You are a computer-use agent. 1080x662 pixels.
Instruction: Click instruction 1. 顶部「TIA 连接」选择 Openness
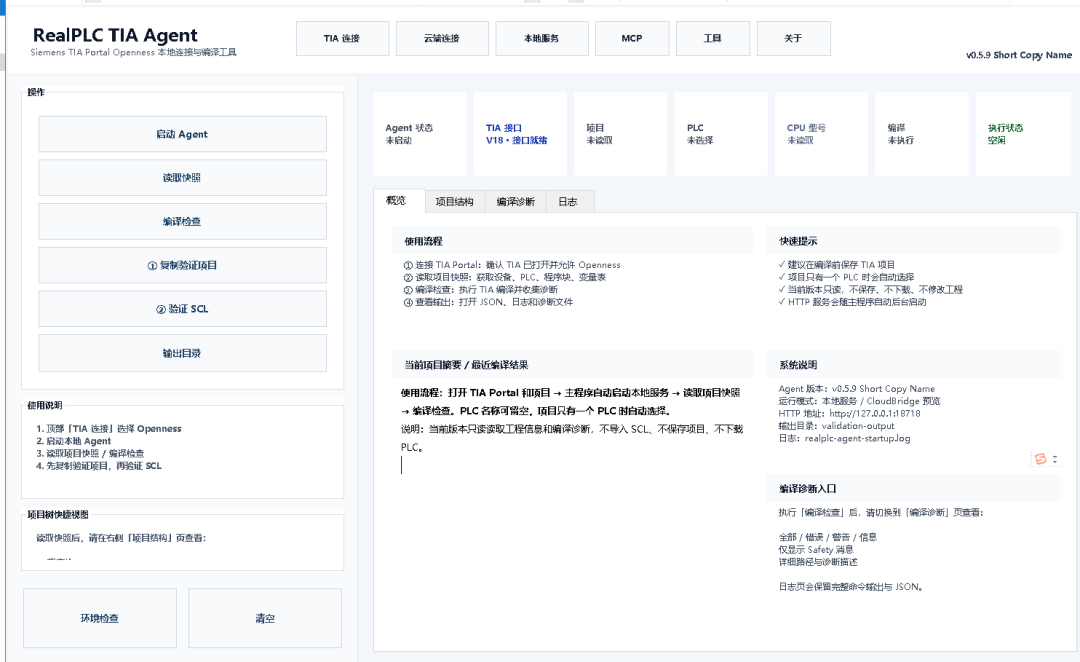(109, 429)
